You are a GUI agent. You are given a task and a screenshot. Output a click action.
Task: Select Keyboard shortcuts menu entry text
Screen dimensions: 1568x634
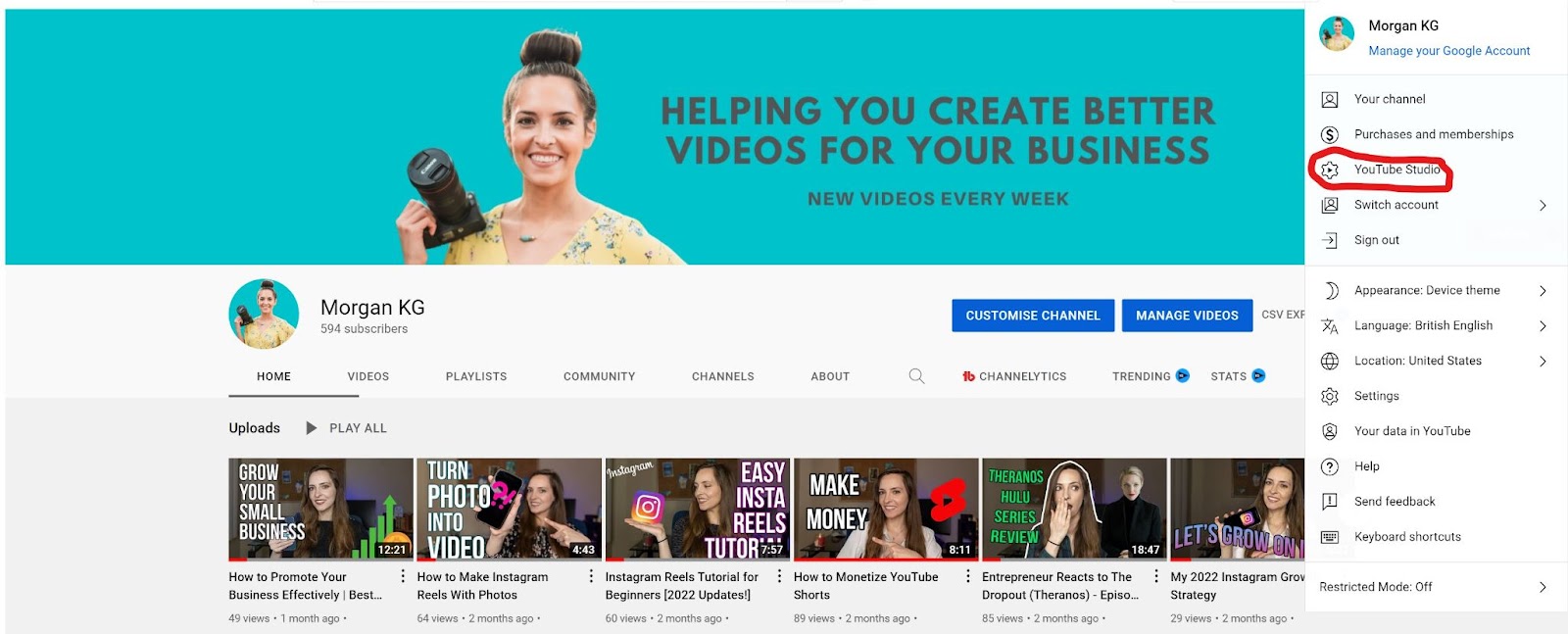pos(1407,537)
